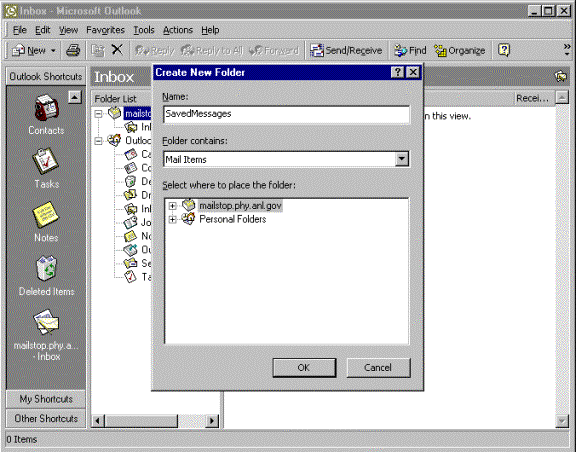Open the View menu
This screenshot has width=576, height=452.
68,30
